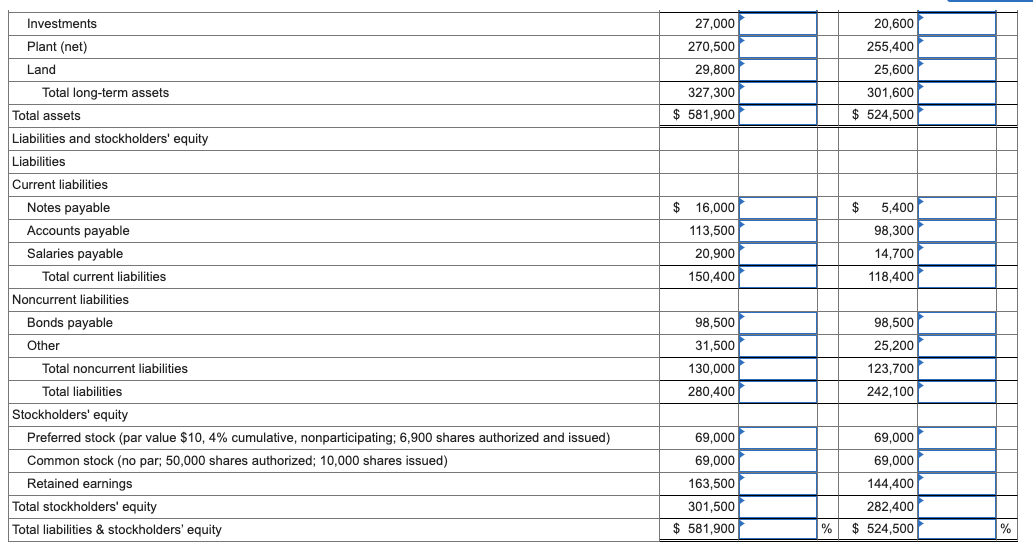Select the Total stockholders' equity label
The width and height of the screenshot is (1033, 551).
click(x=84, y=507)
